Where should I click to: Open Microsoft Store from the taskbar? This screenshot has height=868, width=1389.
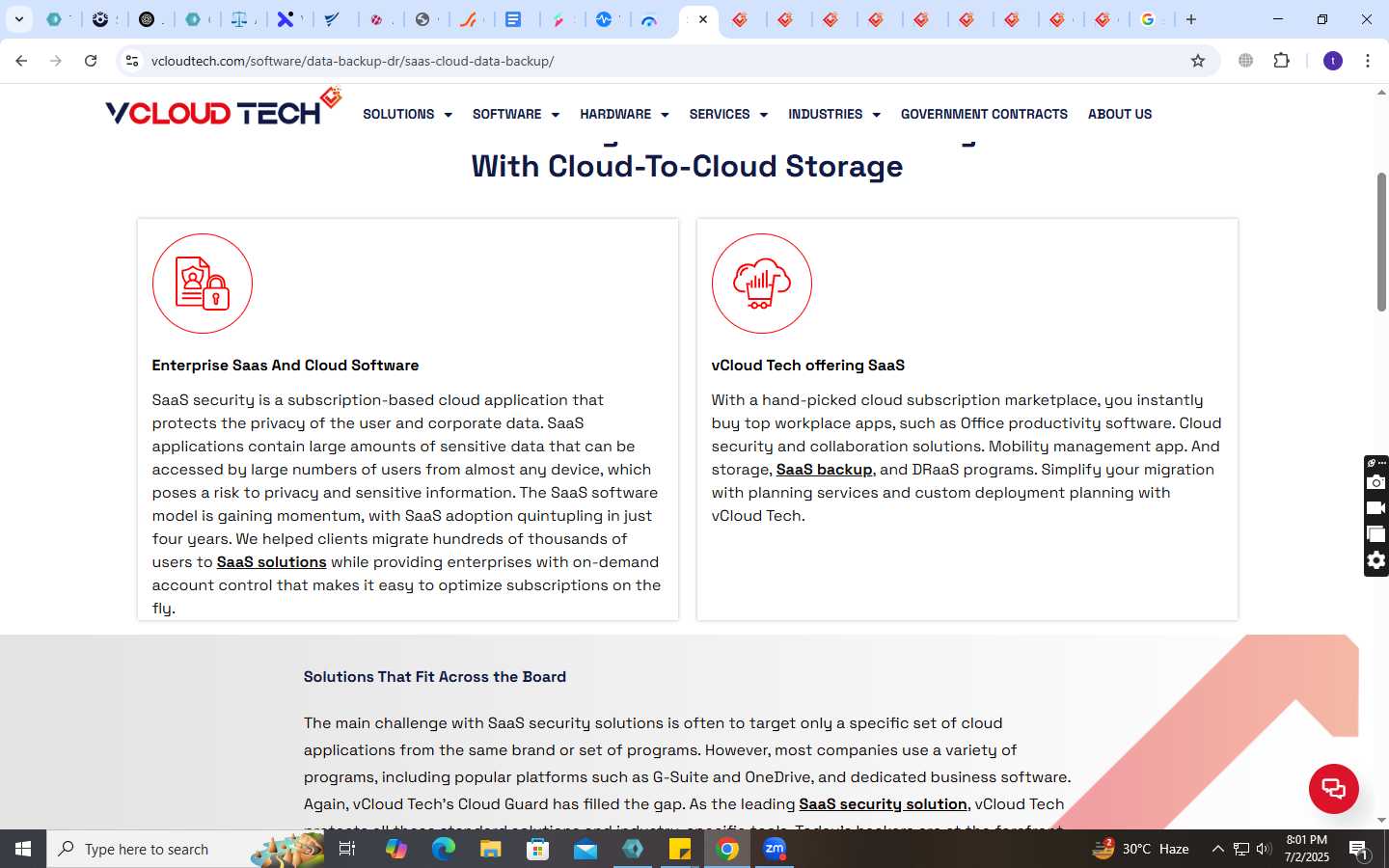coord(537,849)
